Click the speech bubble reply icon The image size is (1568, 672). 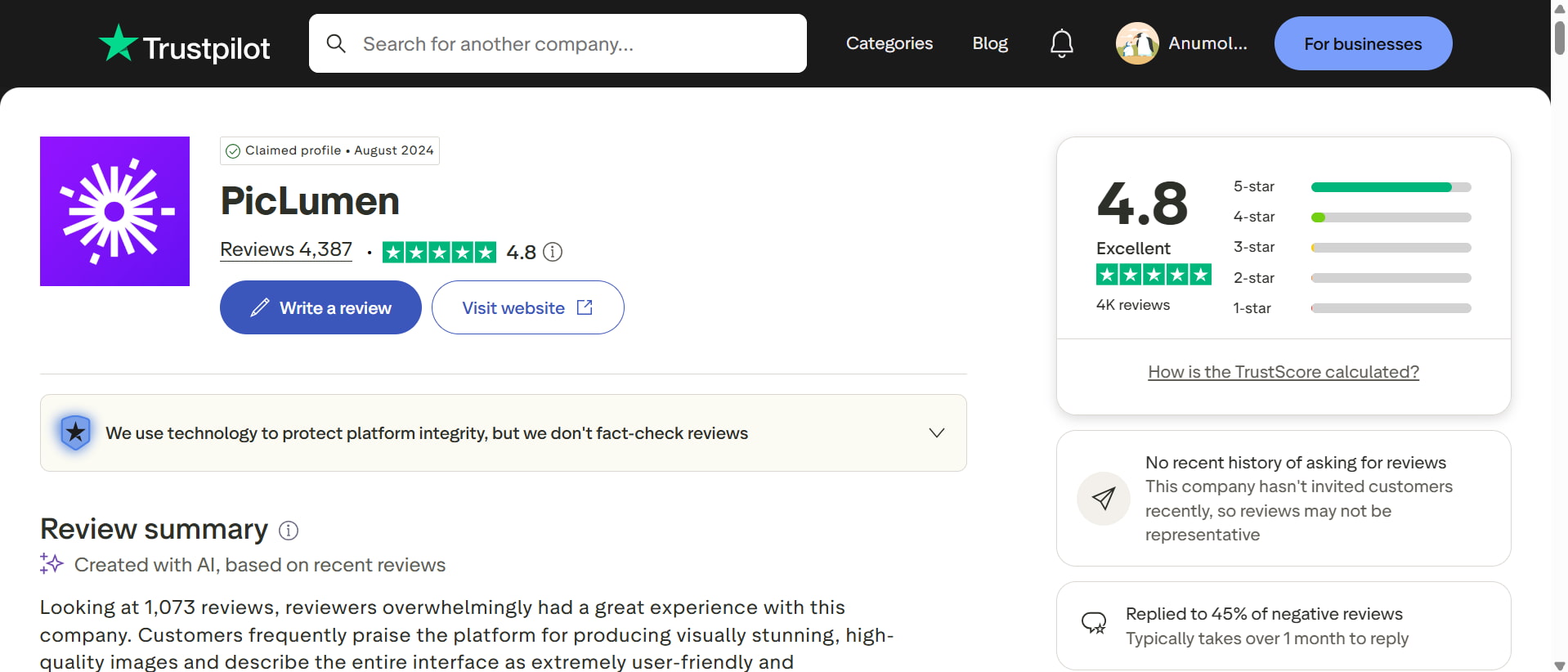(x=1094, y=623)
